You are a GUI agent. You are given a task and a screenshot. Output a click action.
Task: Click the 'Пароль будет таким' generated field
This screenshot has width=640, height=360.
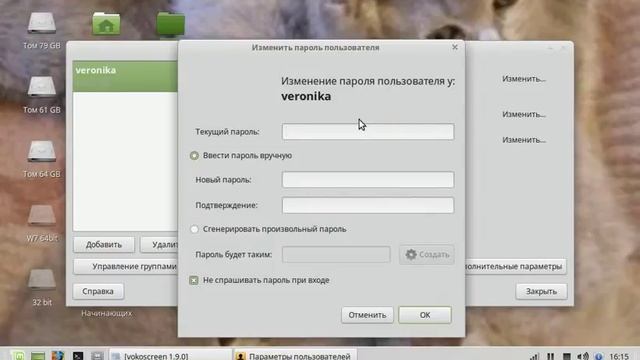coord(336,254)
